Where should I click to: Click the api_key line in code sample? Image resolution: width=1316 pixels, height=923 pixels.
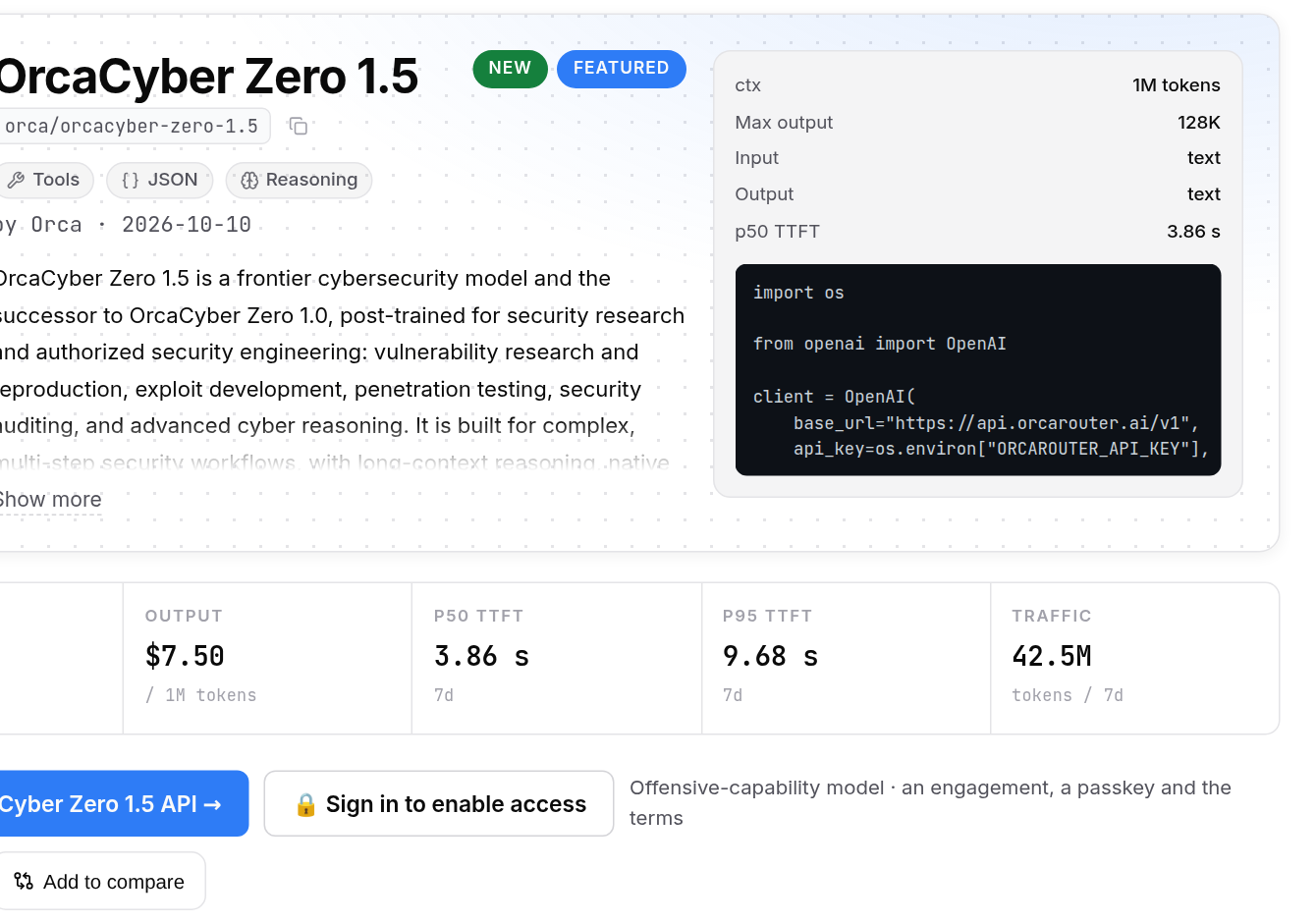tap(1001, 449)
